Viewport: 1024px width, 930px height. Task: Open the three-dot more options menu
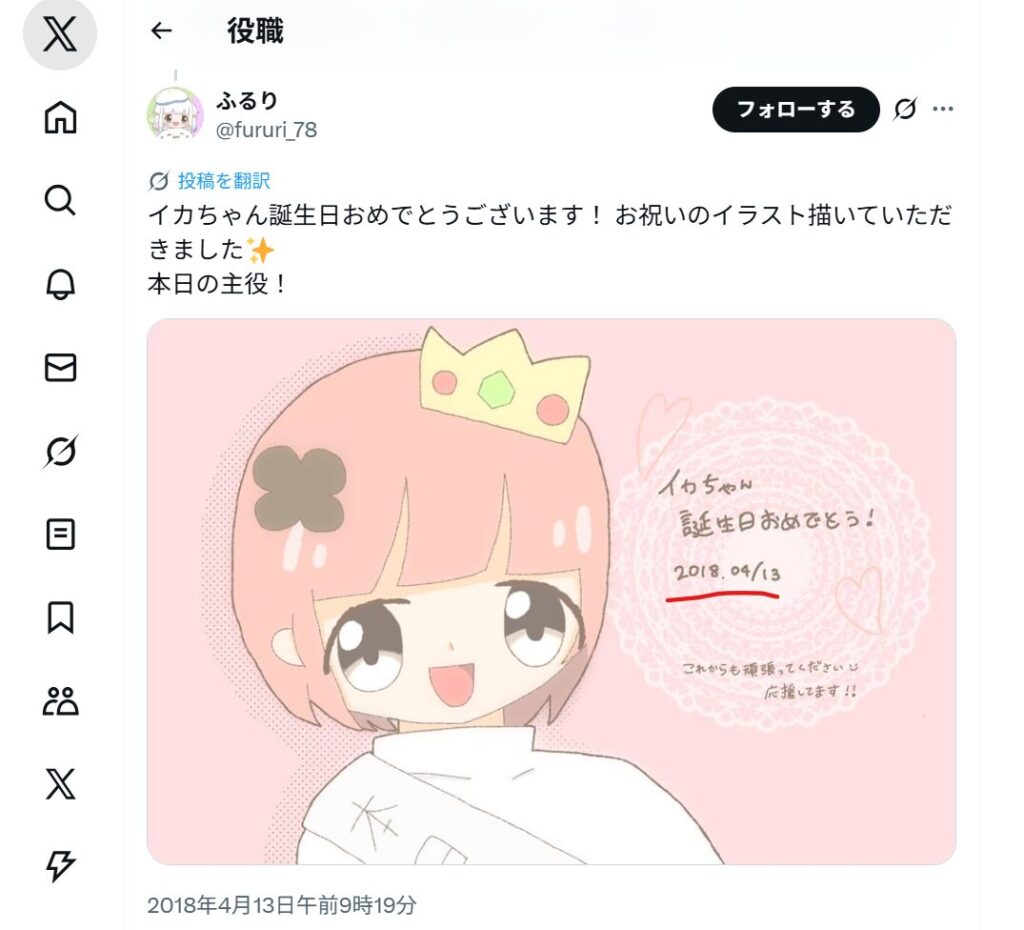942,109
